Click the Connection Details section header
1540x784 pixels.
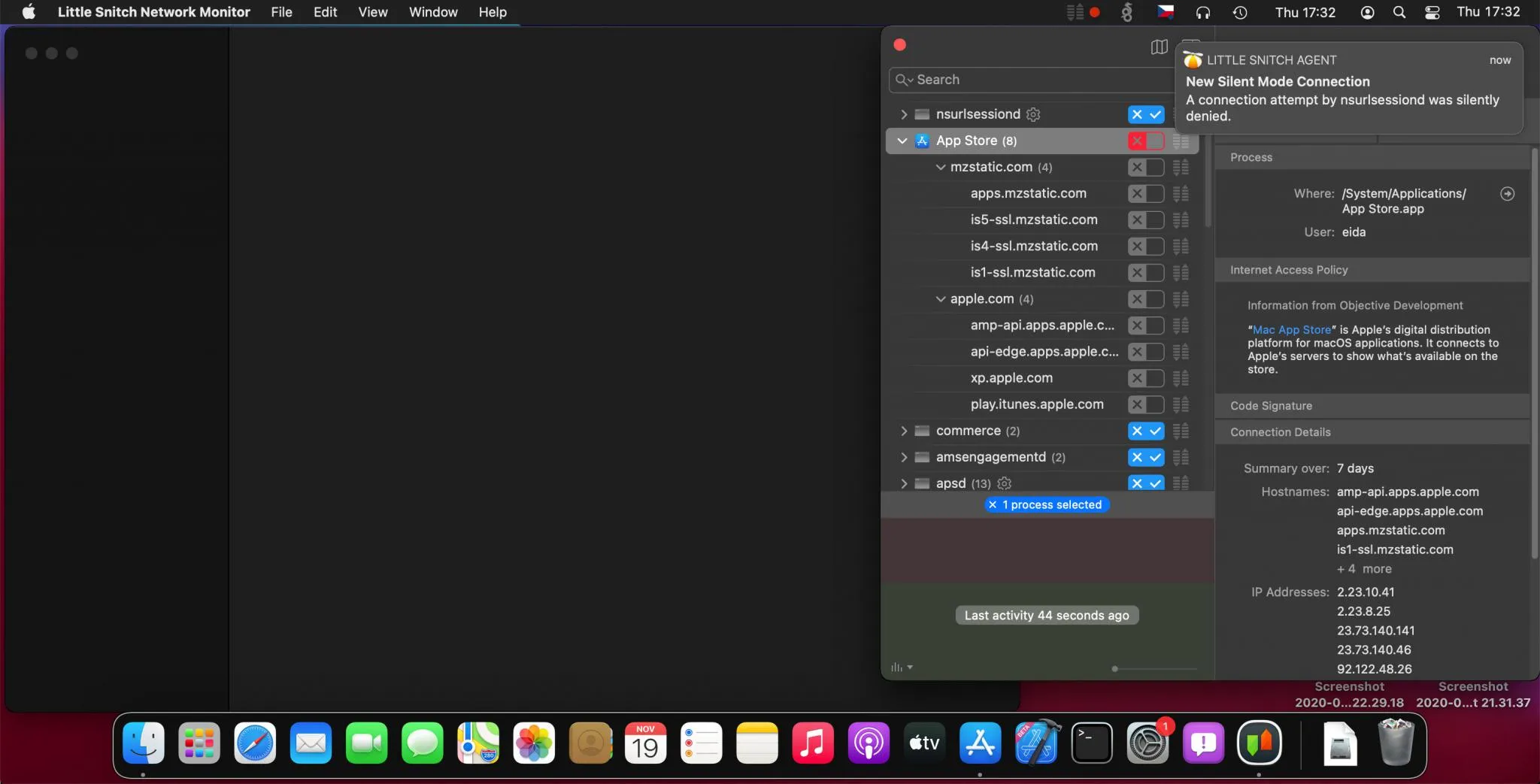(x=1372, y=432)
